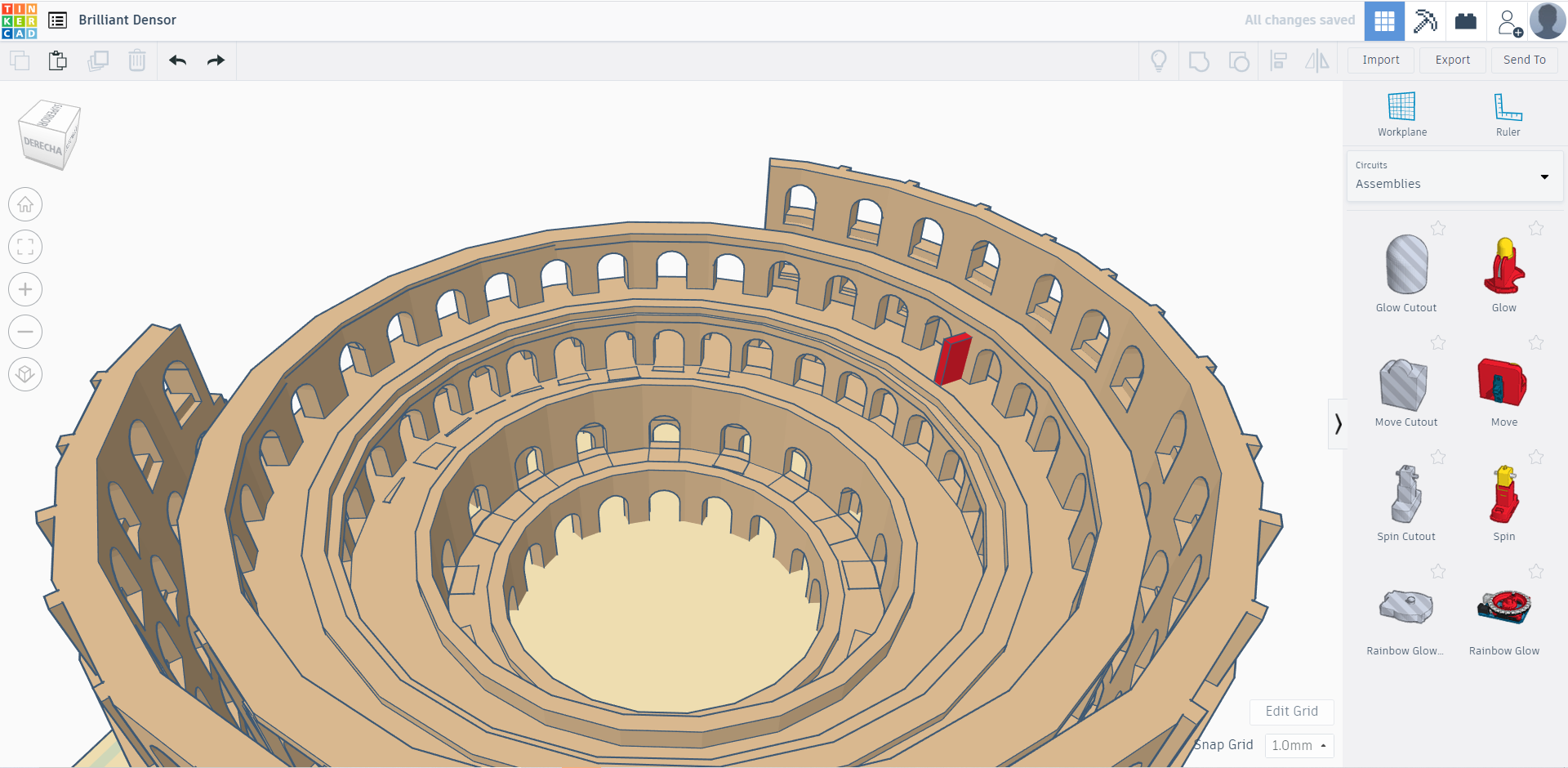Viewport: 1568px width, 768px height.
Task: Zoom in with the plus button
Action: coord(25,289)
